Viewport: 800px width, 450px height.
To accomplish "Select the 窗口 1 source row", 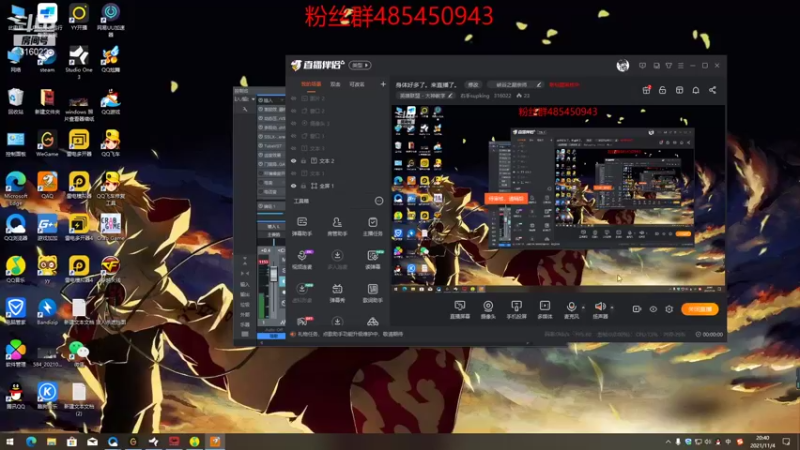I will tap(338, 136).
